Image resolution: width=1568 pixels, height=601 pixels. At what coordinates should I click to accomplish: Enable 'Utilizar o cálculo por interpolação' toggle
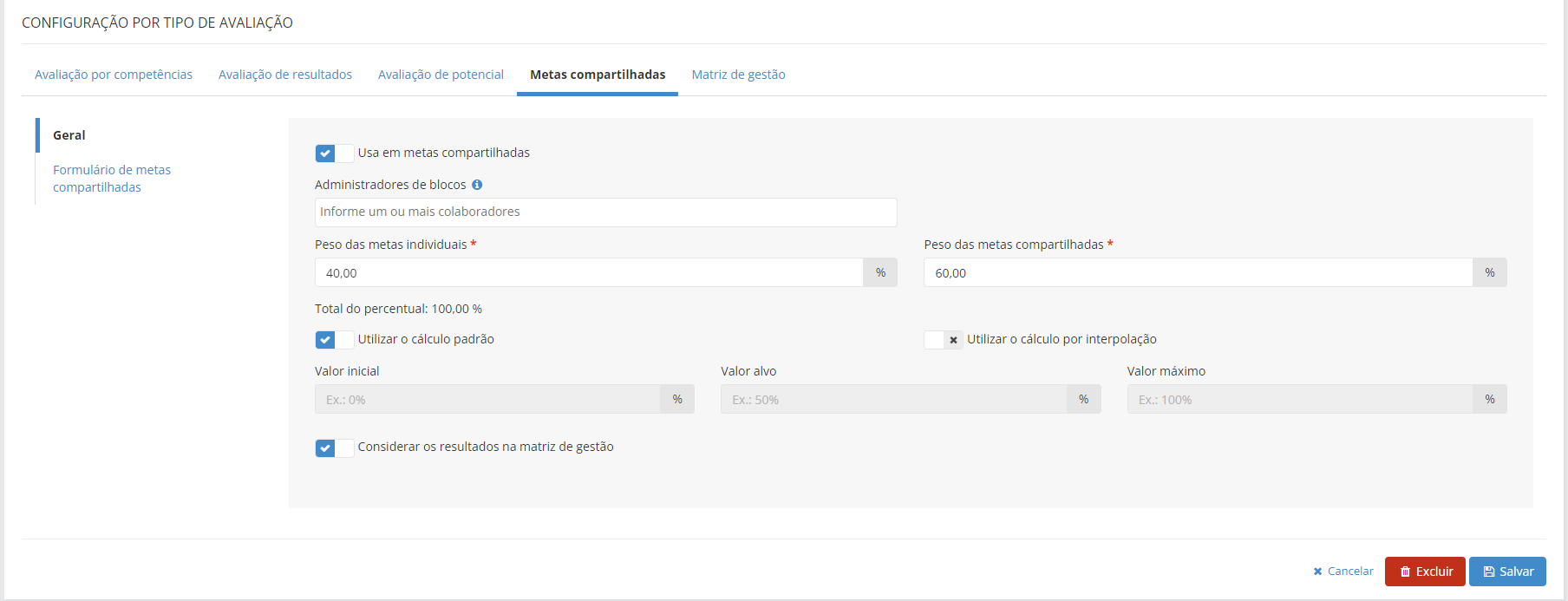click(x=943, y=340)
